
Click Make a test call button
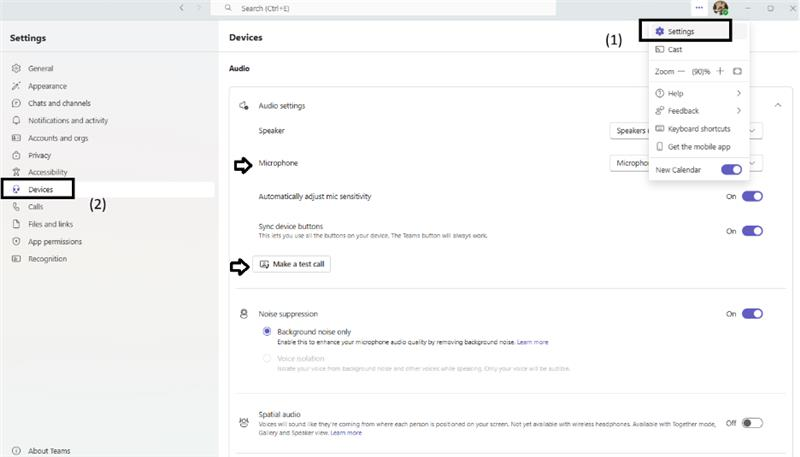(x=291, y=264)
